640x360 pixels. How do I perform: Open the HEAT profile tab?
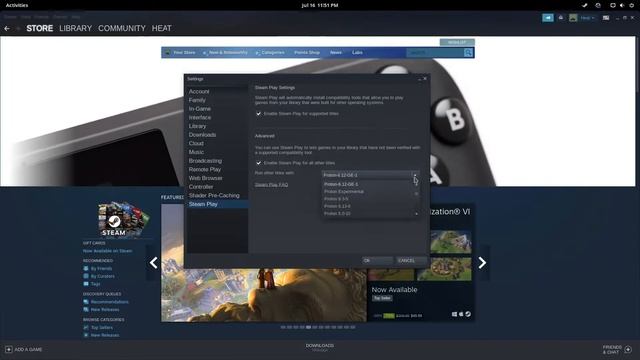point(162,29)
